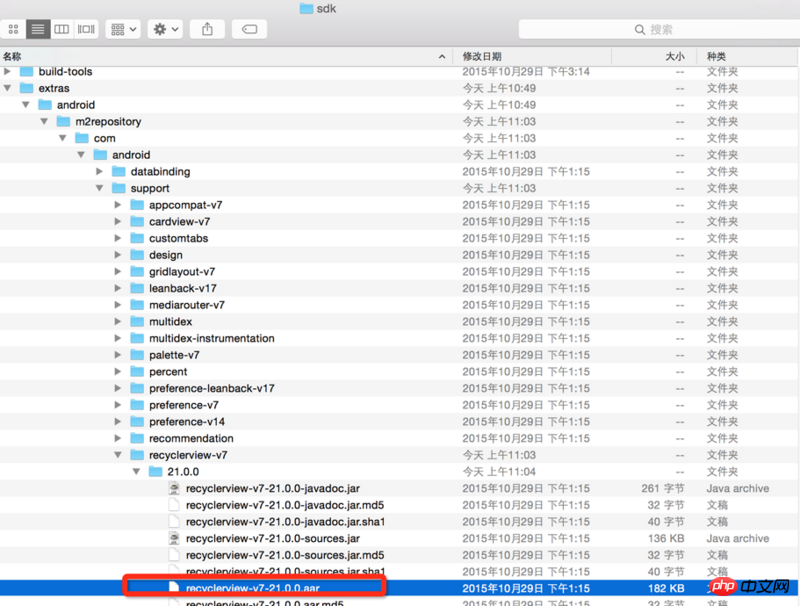Sort by the 修改日期 column header

(482, 57)
